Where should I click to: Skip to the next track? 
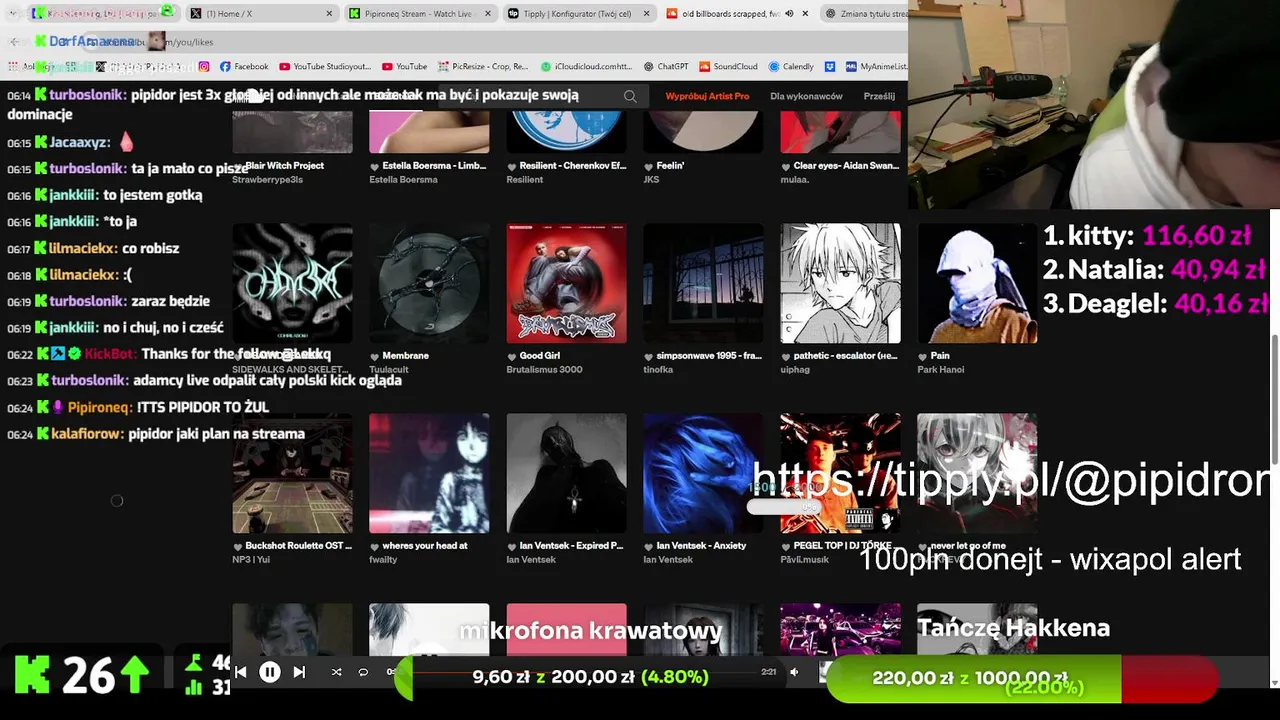[299, 672]
